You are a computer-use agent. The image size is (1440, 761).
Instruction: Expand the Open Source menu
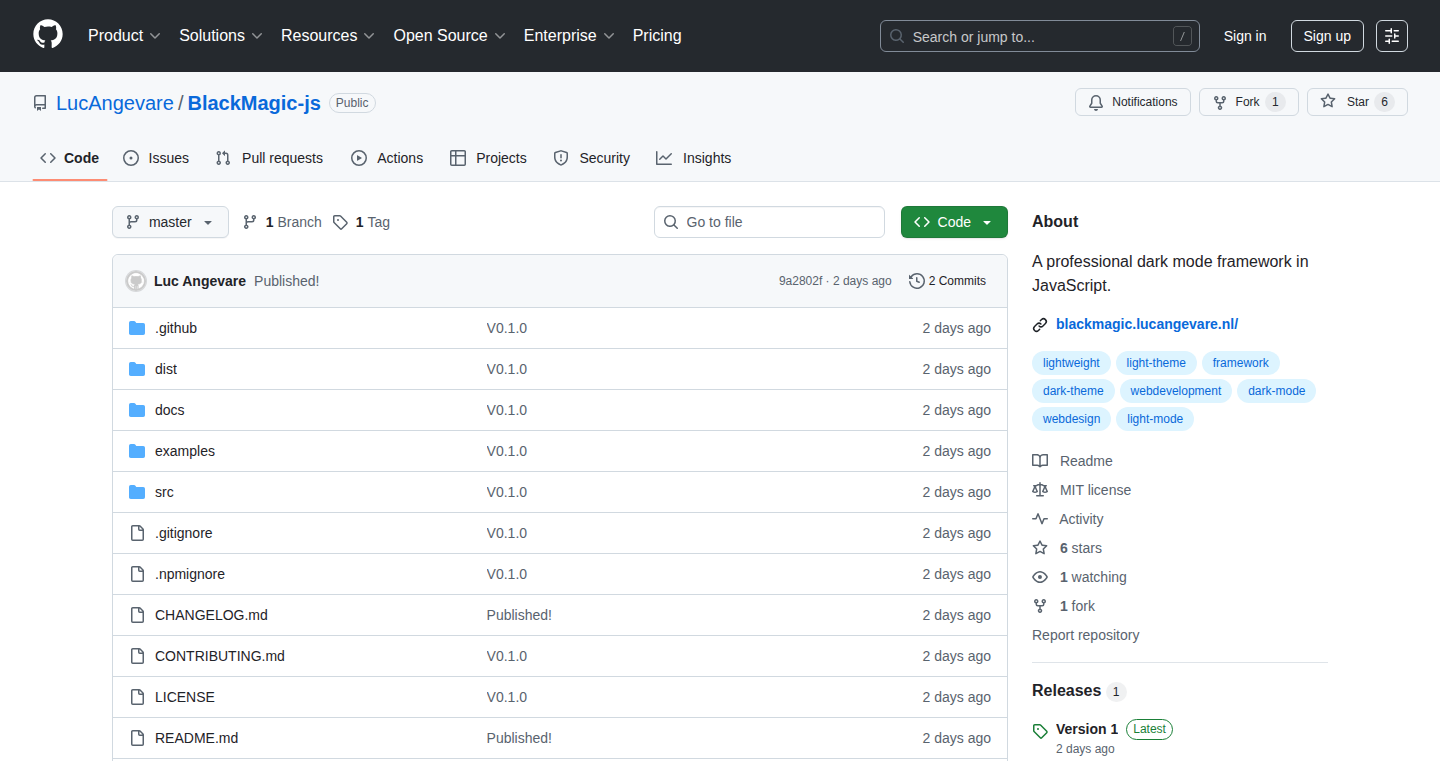click(449, 35)
